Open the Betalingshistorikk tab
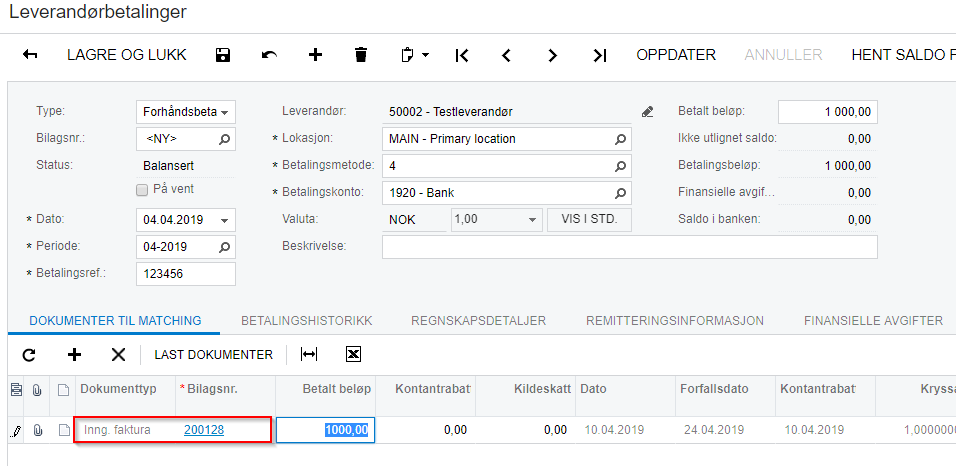 pyautogui.click(x=307, y=320)
